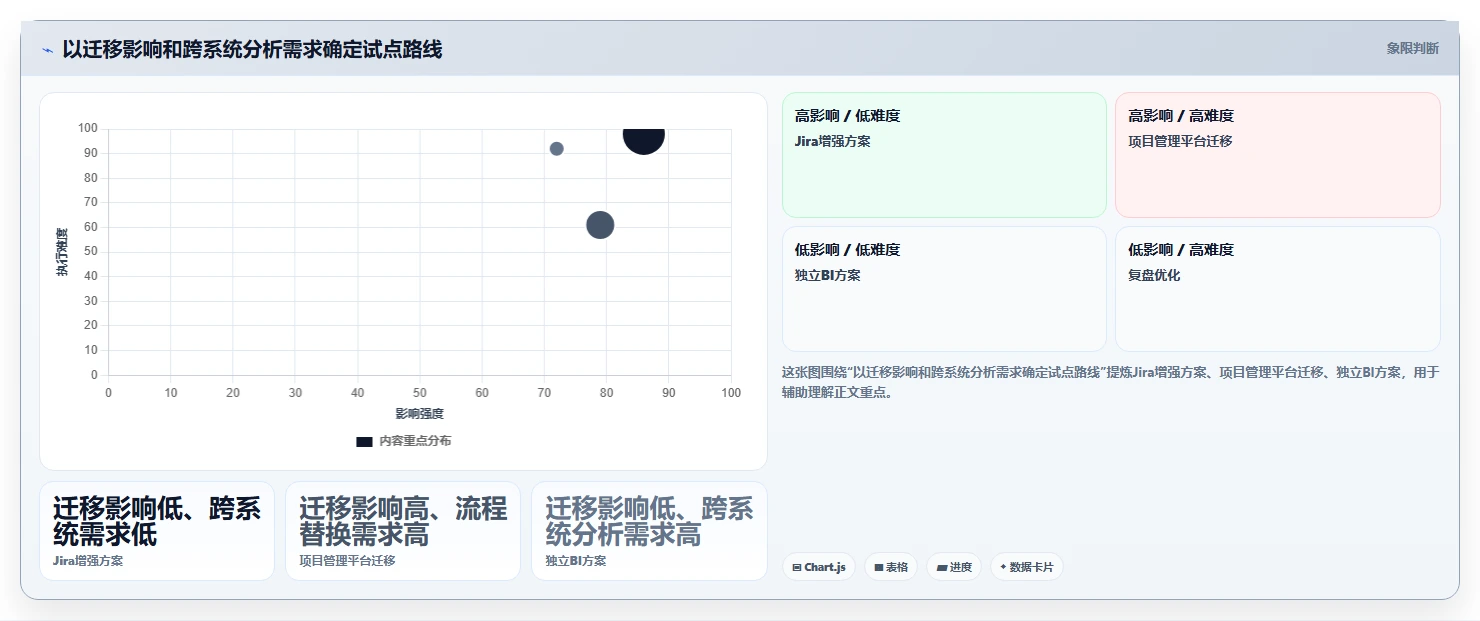1480x621 pixels.
Task: Click the medium bubble near value 60
Action: pyautogui.click(x=600, y=225)
